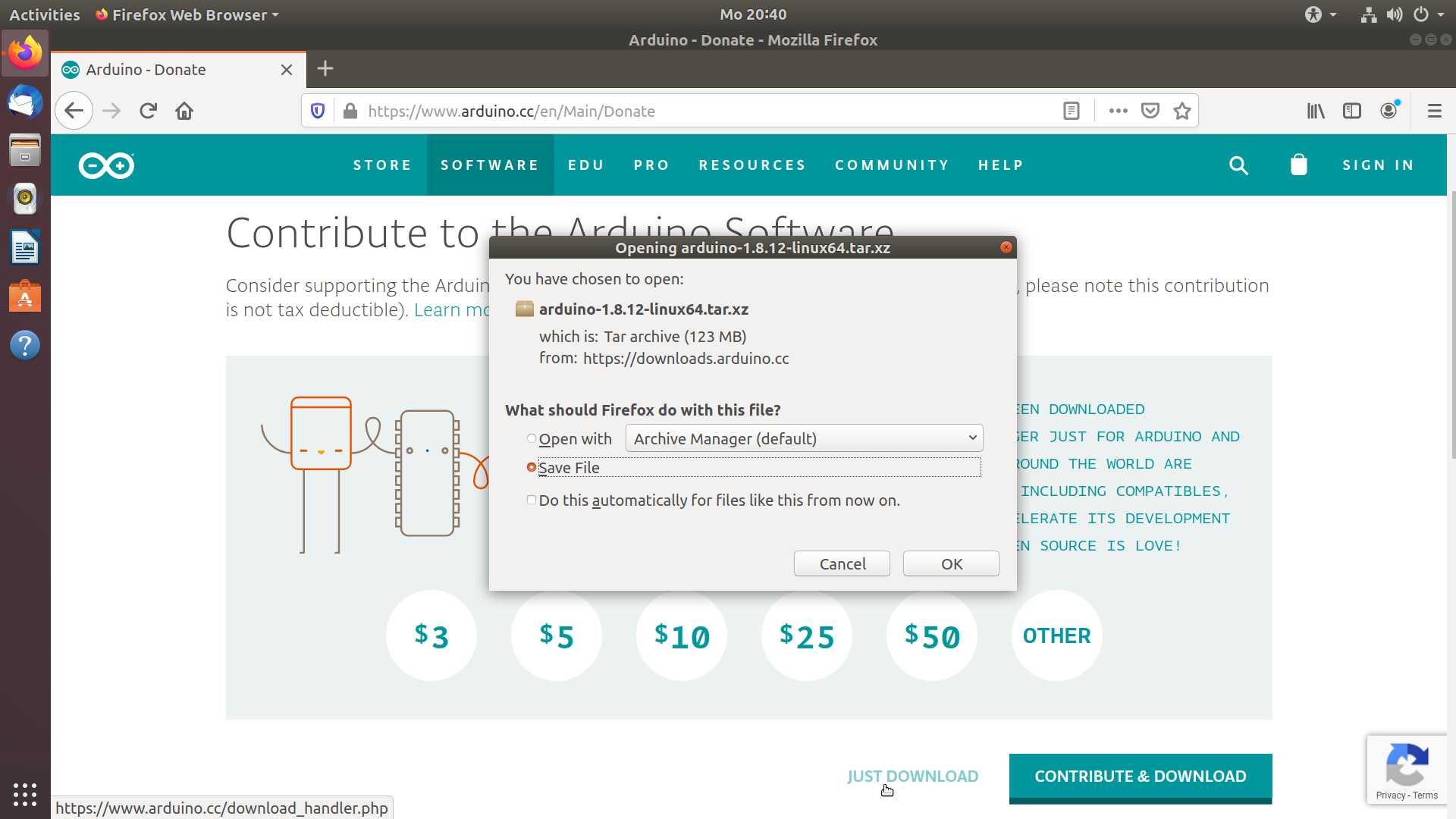
Task: Reload the current page
Action: [148, 111]
